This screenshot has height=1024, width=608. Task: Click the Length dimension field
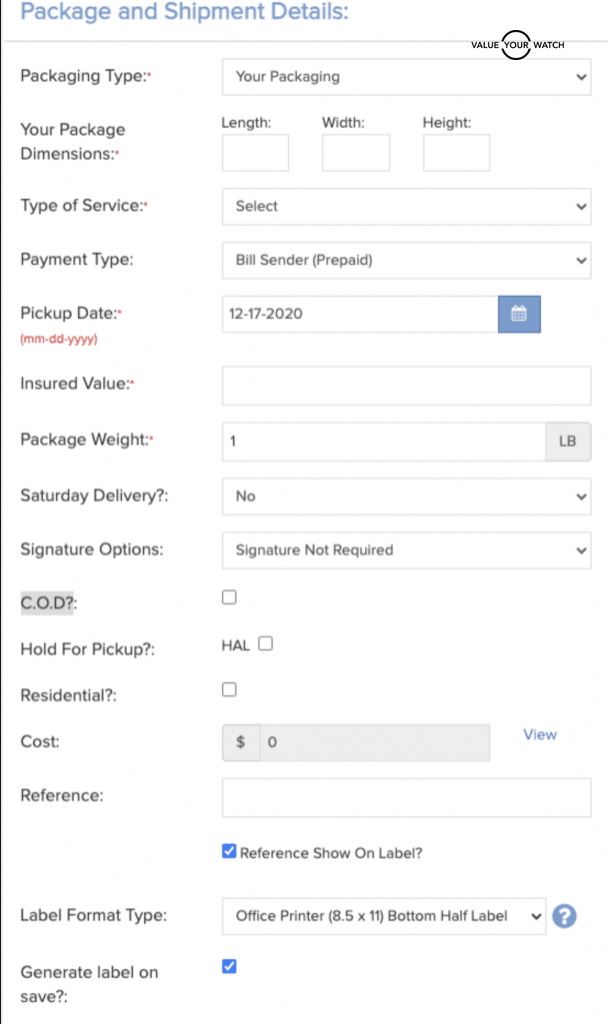point(255,153)
